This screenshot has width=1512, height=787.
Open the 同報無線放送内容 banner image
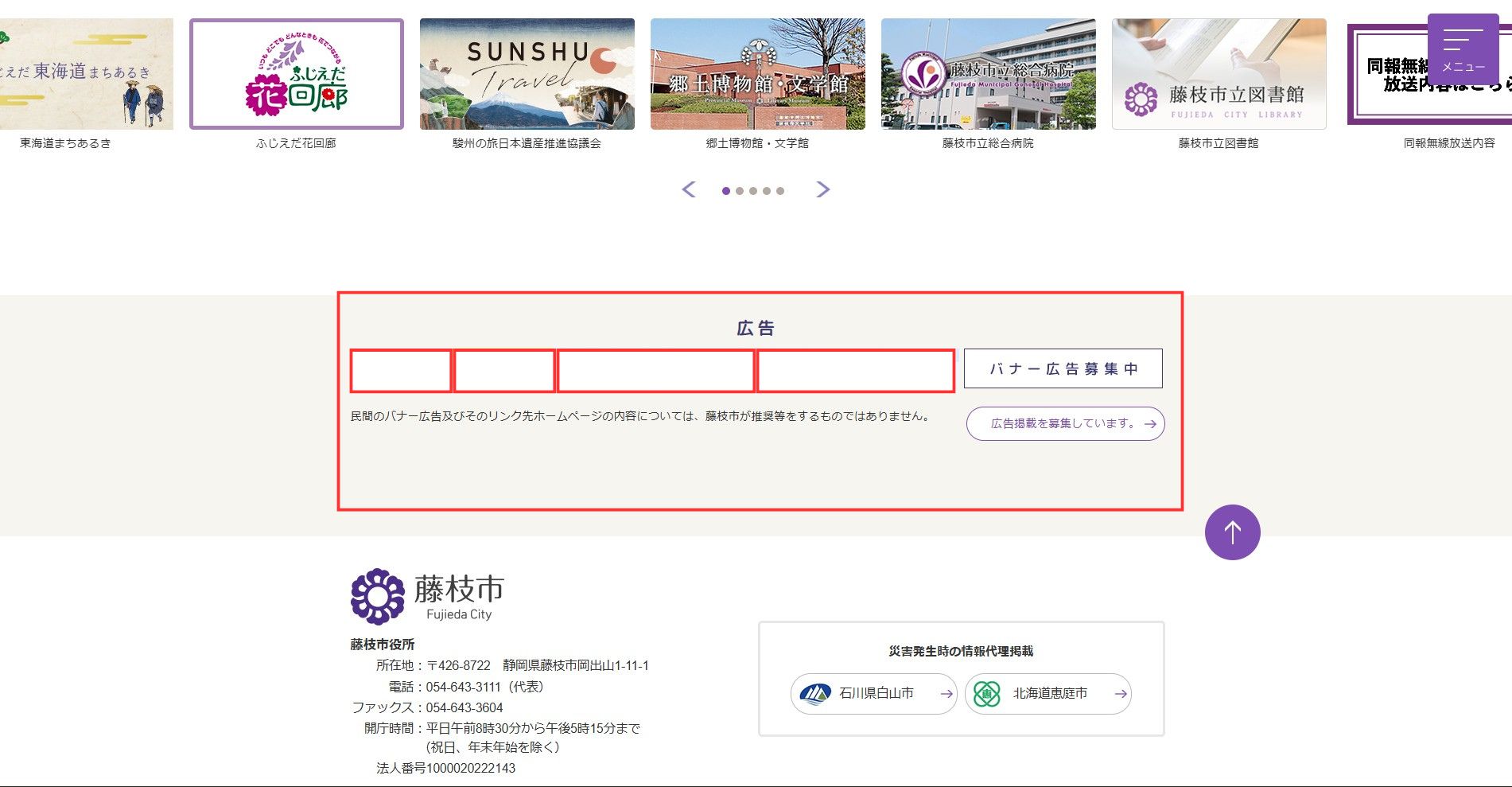tap(1429, 74)
